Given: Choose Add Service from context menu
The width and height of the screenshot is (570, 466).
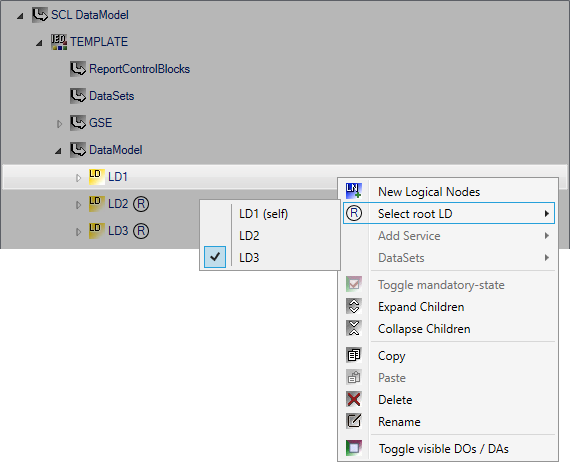Looking at the screenshot, I should coord(449,236).
